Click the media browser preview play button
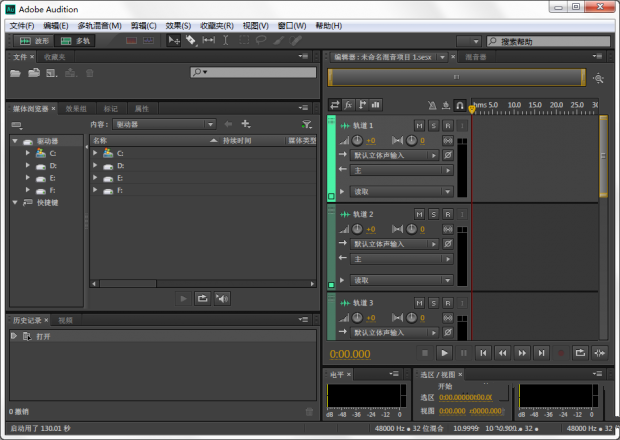 (183, 298)
